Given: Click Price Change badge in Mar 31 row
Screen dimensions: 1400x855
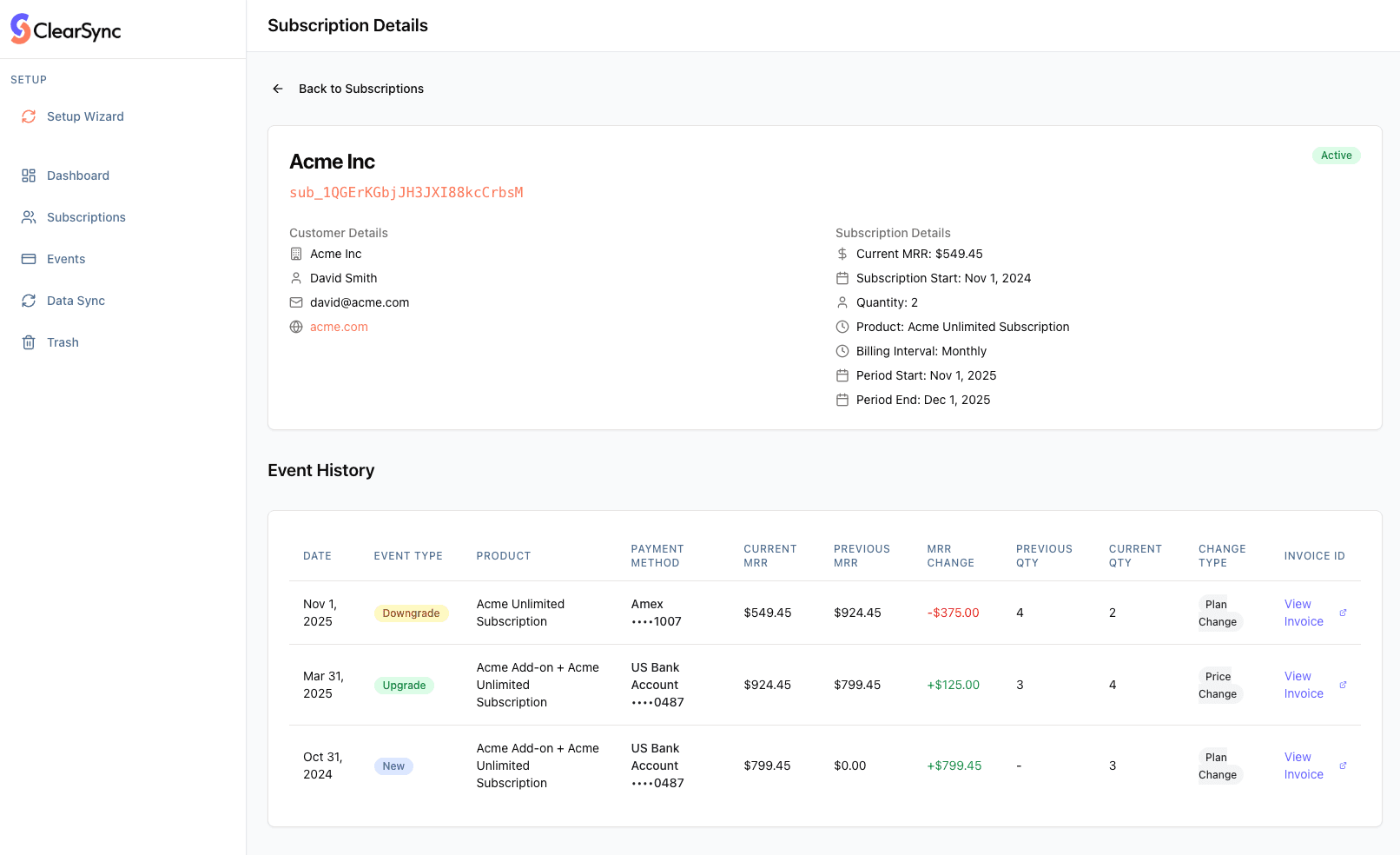Looking at the screenshot, I should click(x=1219, y=685).
